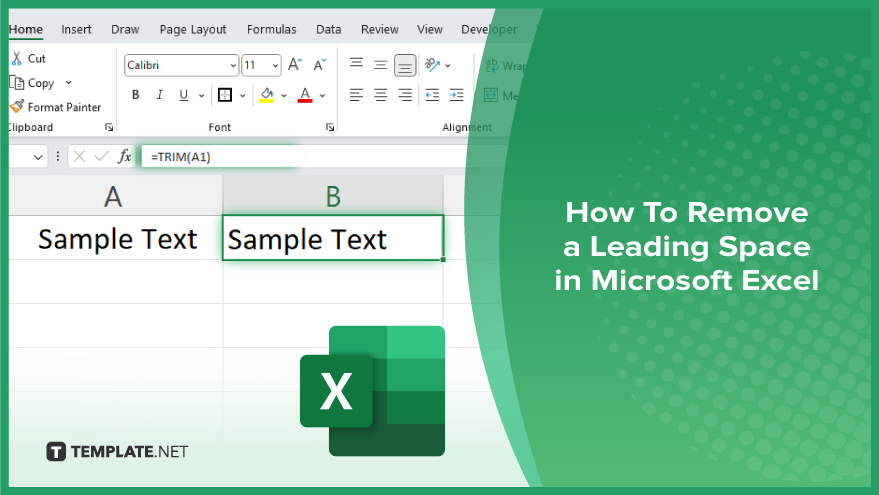Open the View tab
This screenshot has width=879, height=495.
430,29
